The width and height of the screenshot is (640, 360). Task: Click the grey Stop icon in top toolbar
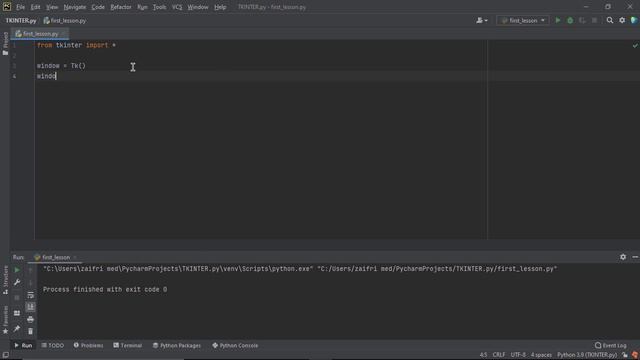594,20
